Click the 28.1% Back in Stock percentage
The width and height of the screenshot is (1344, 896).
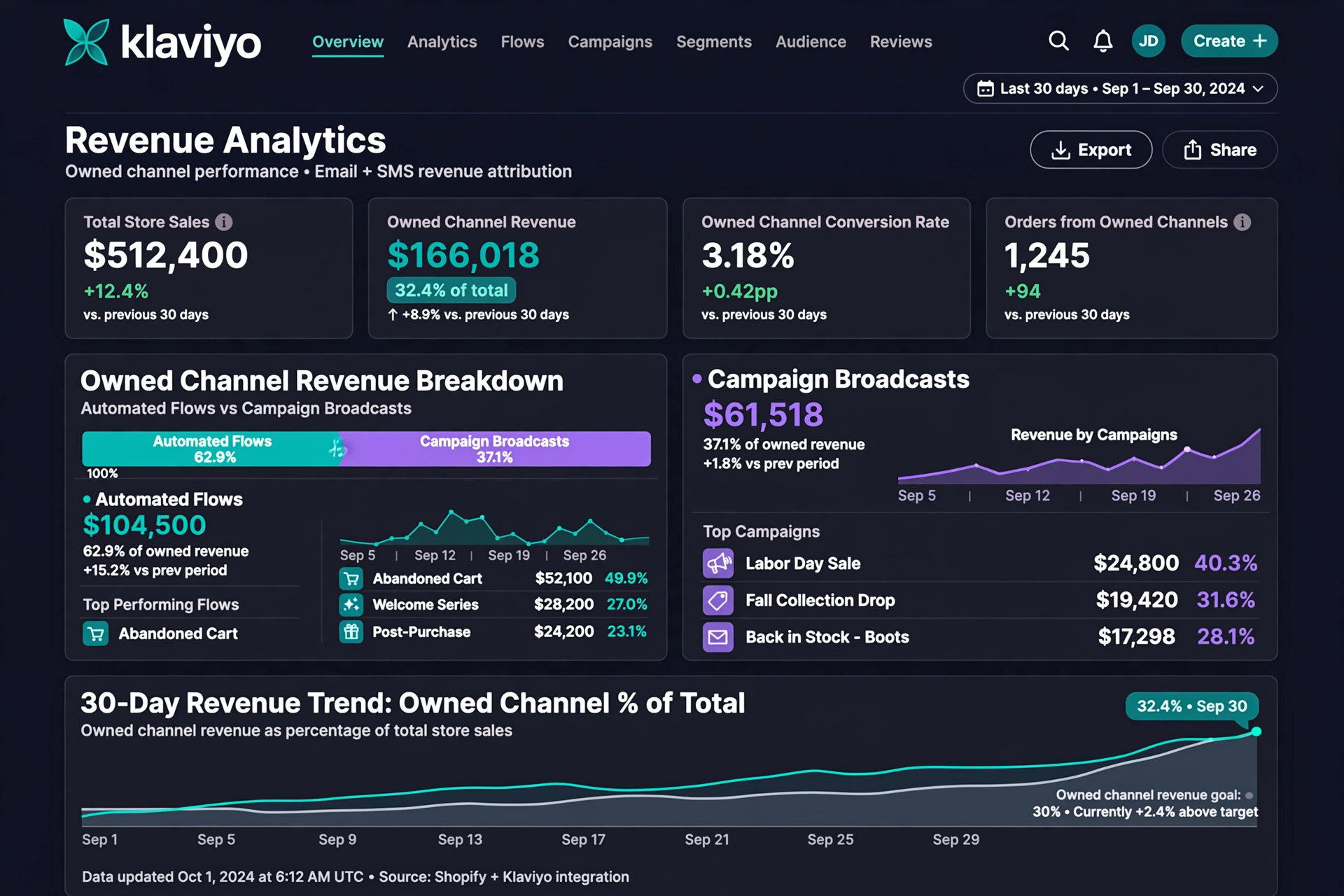[1226, 637]
